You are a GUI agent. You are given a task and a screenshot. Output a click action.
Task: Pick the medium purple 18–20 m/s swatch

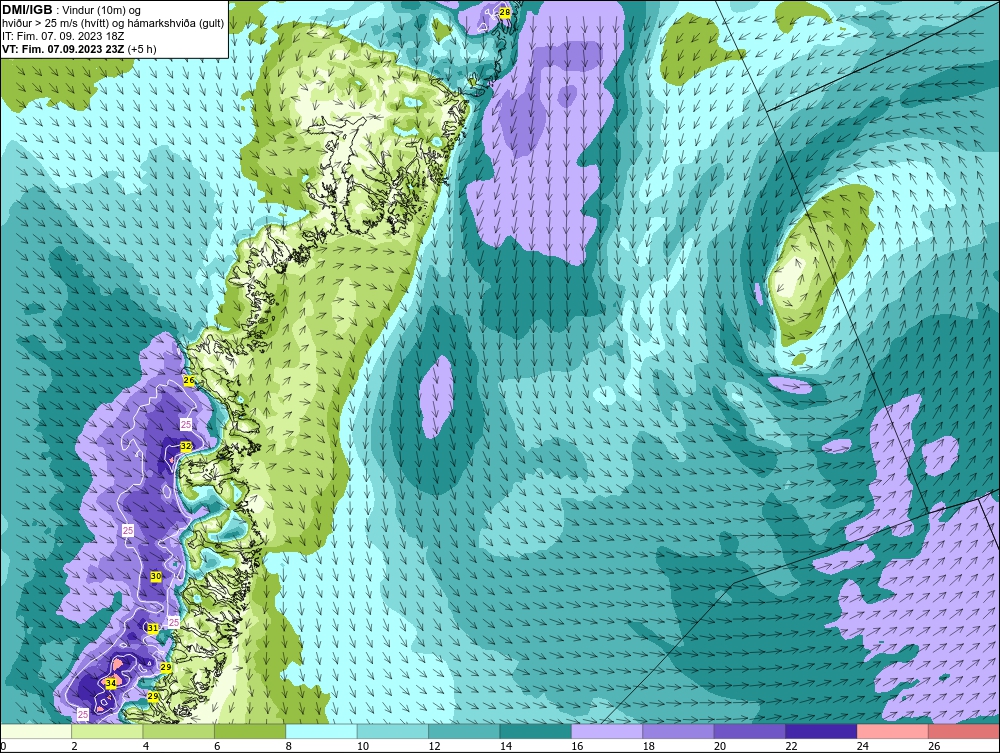click(x=679, y=731)
